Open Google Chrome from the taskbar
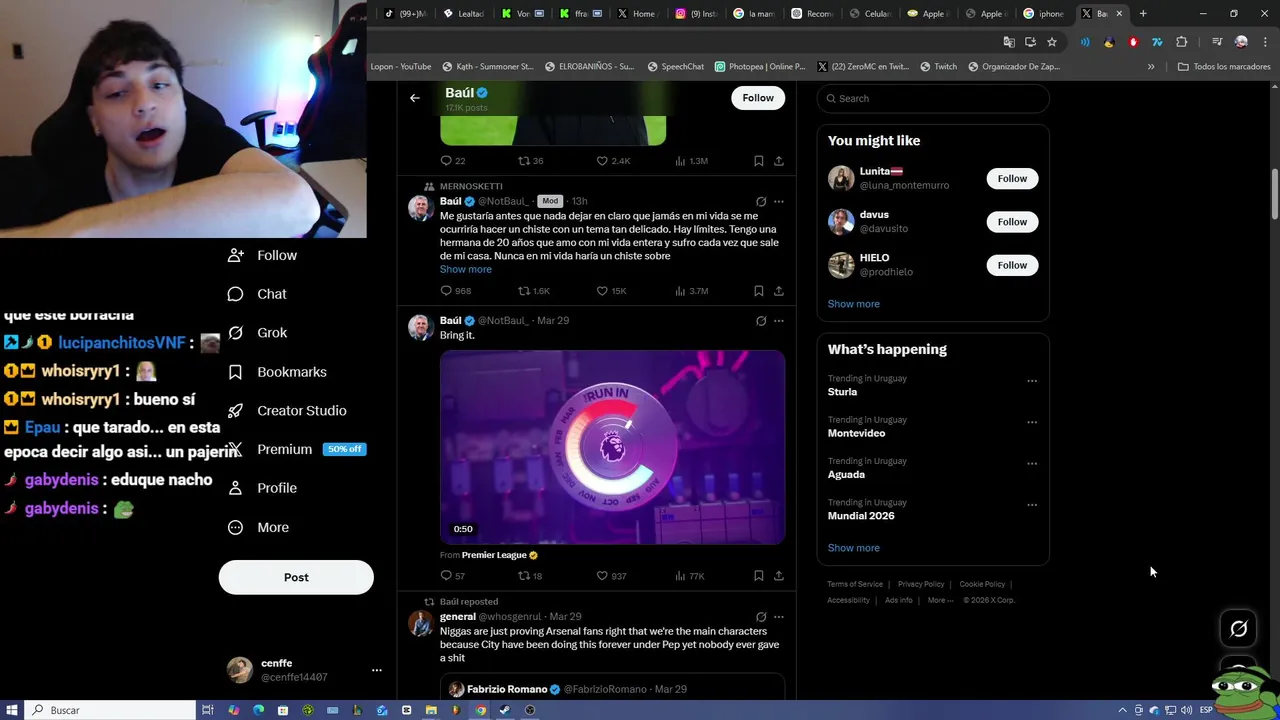This screenshot has height=720, width=1280. pyautogui.click(x=480, y=710)
